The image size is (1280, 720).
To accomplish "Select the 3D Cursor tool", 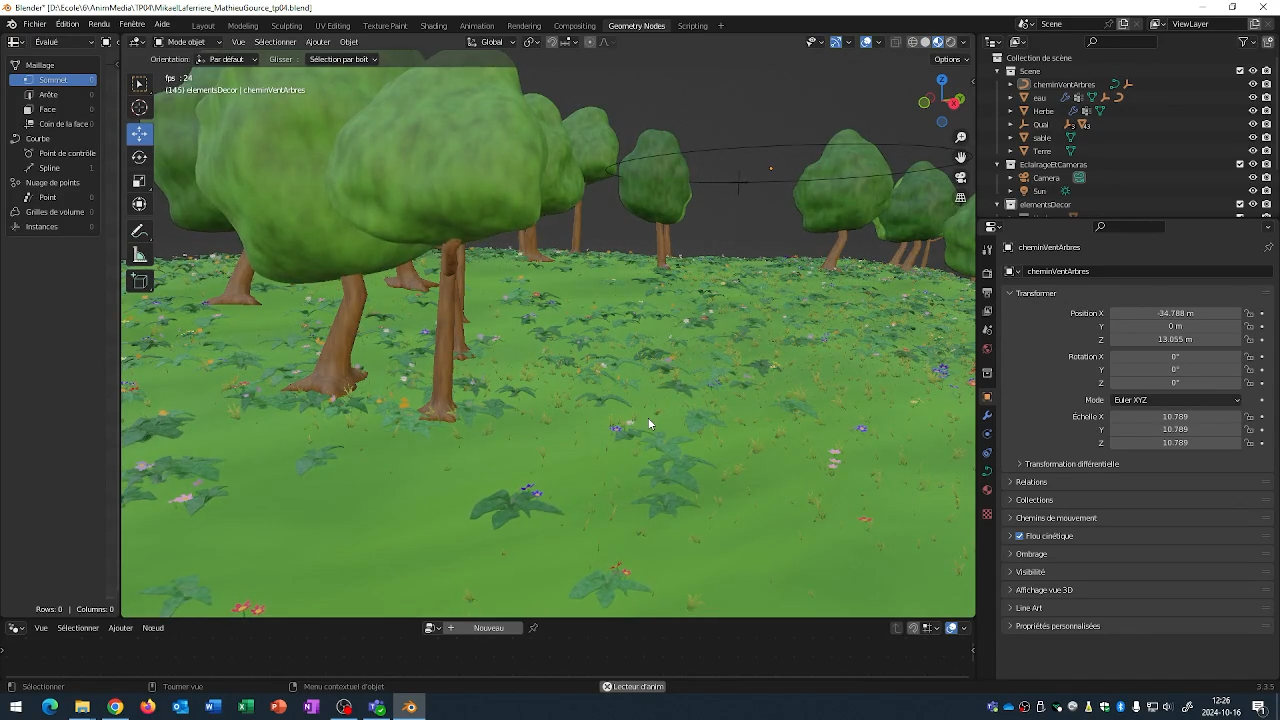I will point(139,108).
